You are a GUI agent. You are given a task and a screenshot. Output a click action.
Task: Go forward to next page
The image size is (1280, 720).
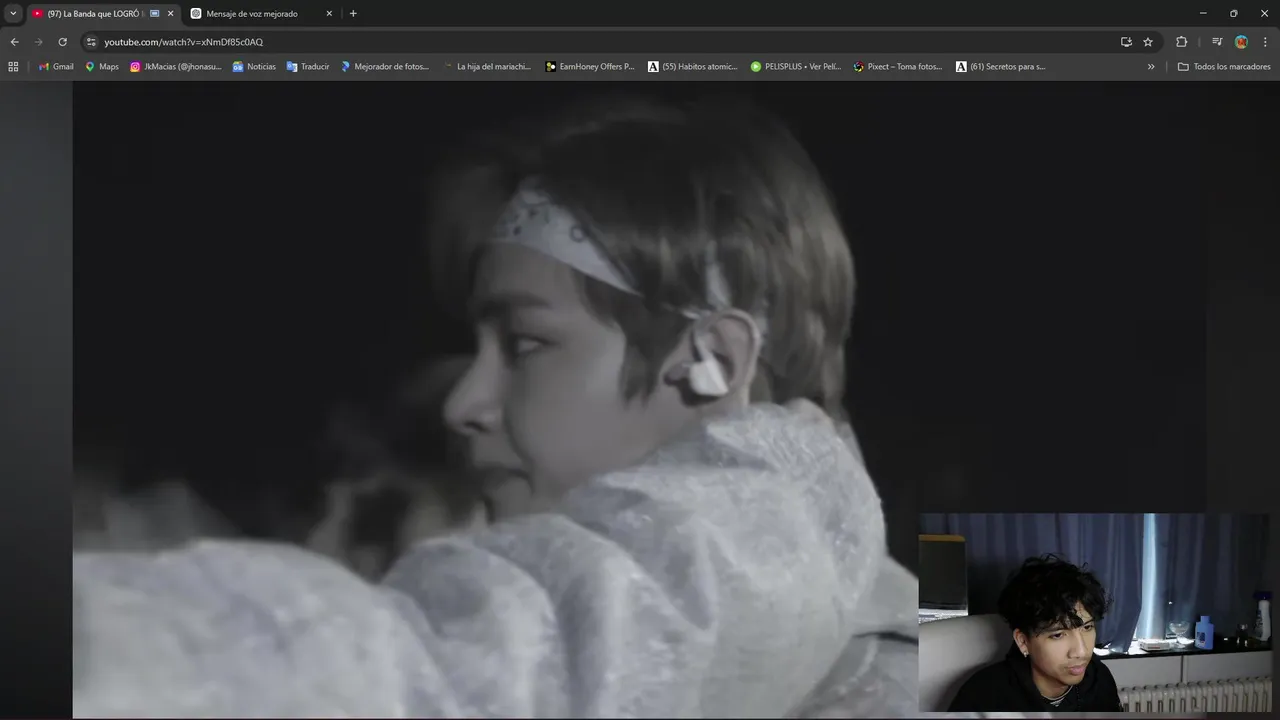[39, 42]
